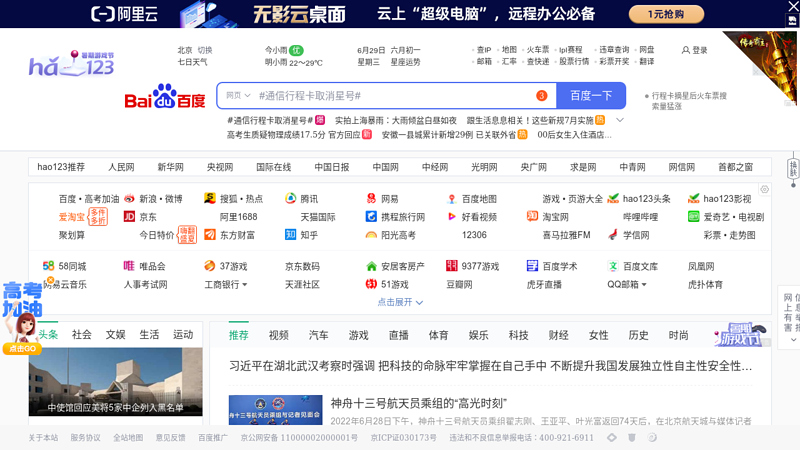Open the embassy news photo thumbnail
Screen dimensions: 800x450
[x=115, y=382]
